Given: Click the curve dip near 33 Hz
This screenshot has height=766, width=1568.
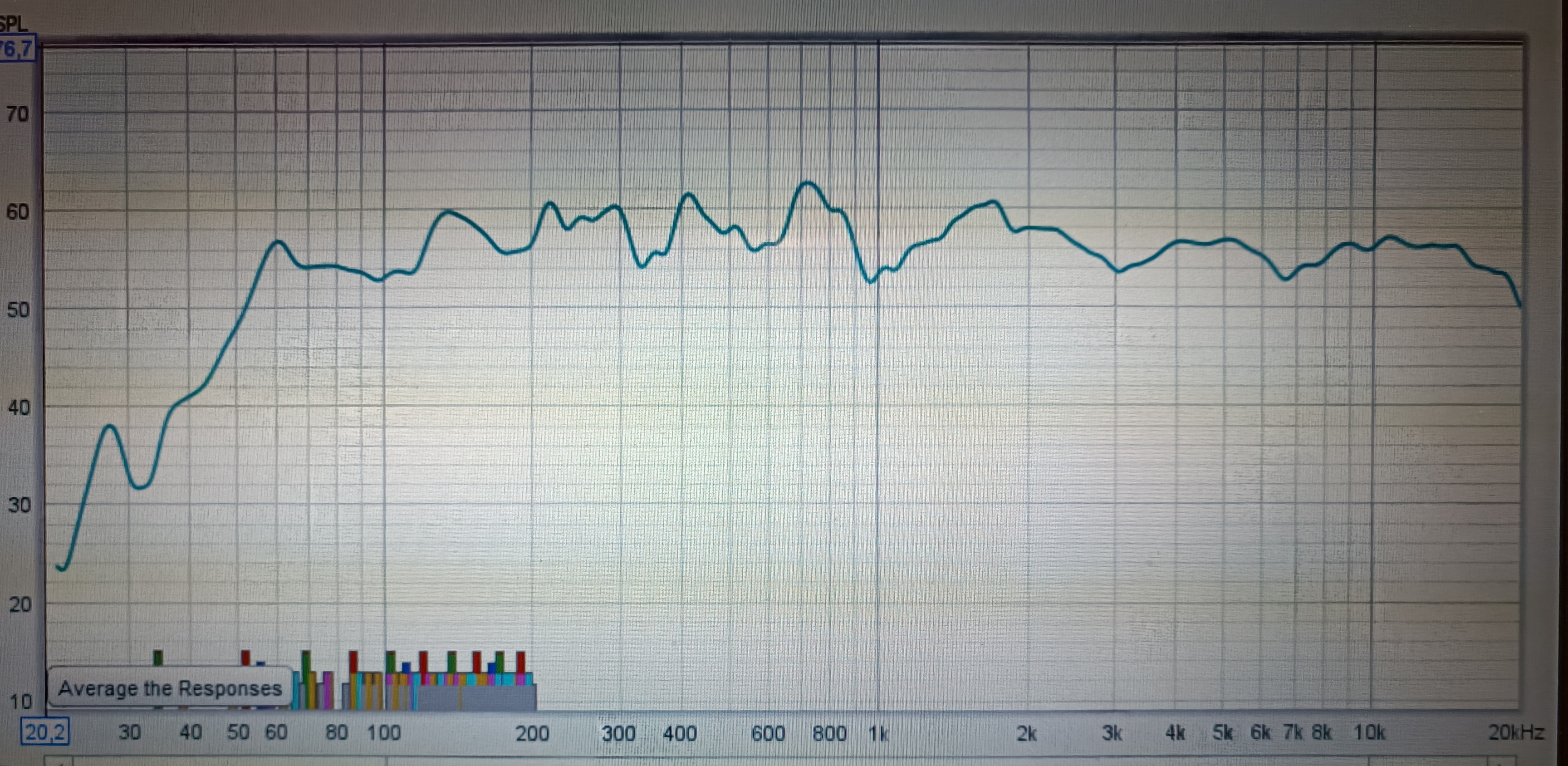Looking at the screenshot, I should coord(141,487).
